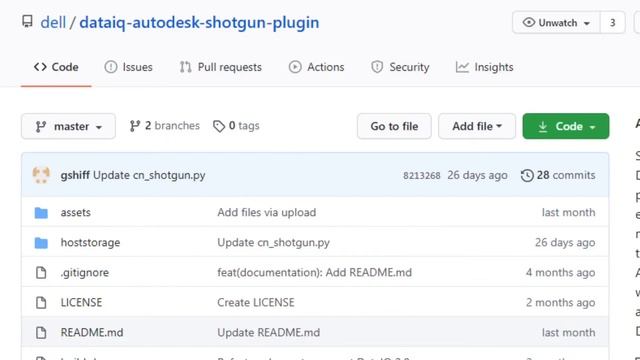Open the .gitignore file
640x360 pixels.
tap(84, 273)
